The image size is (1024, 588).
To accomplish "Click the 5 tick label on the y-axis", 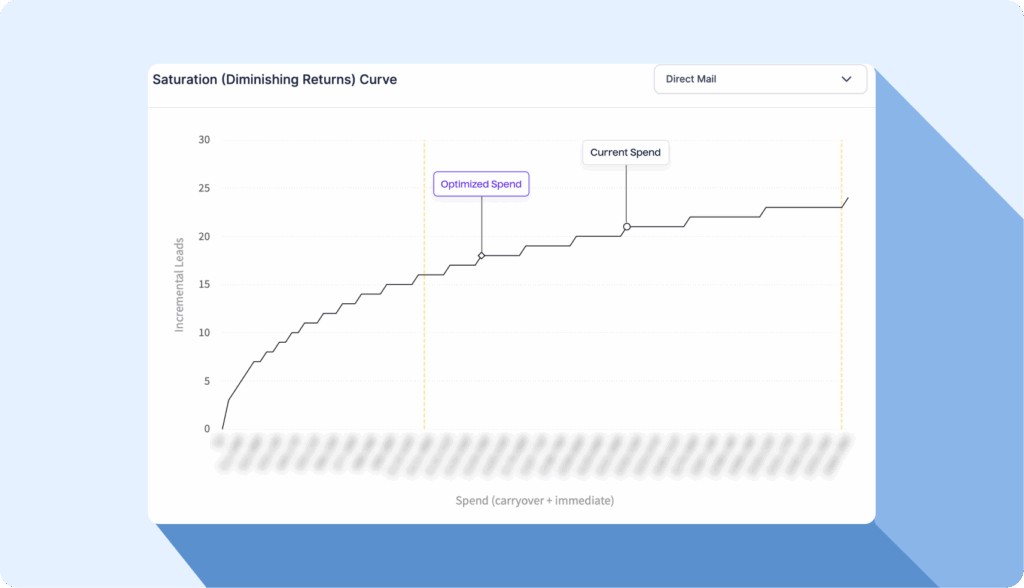I will point(207,381).
